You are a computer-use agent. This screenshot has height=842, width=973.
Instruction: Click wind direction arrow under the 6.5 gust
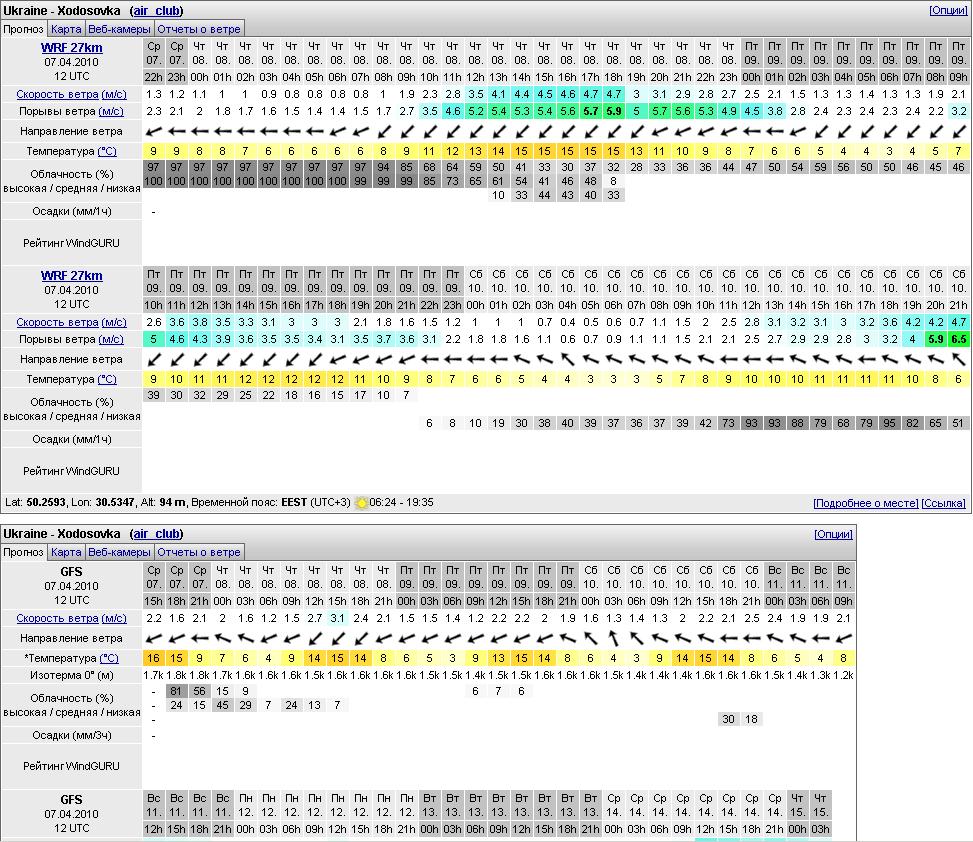pos(958,359)
